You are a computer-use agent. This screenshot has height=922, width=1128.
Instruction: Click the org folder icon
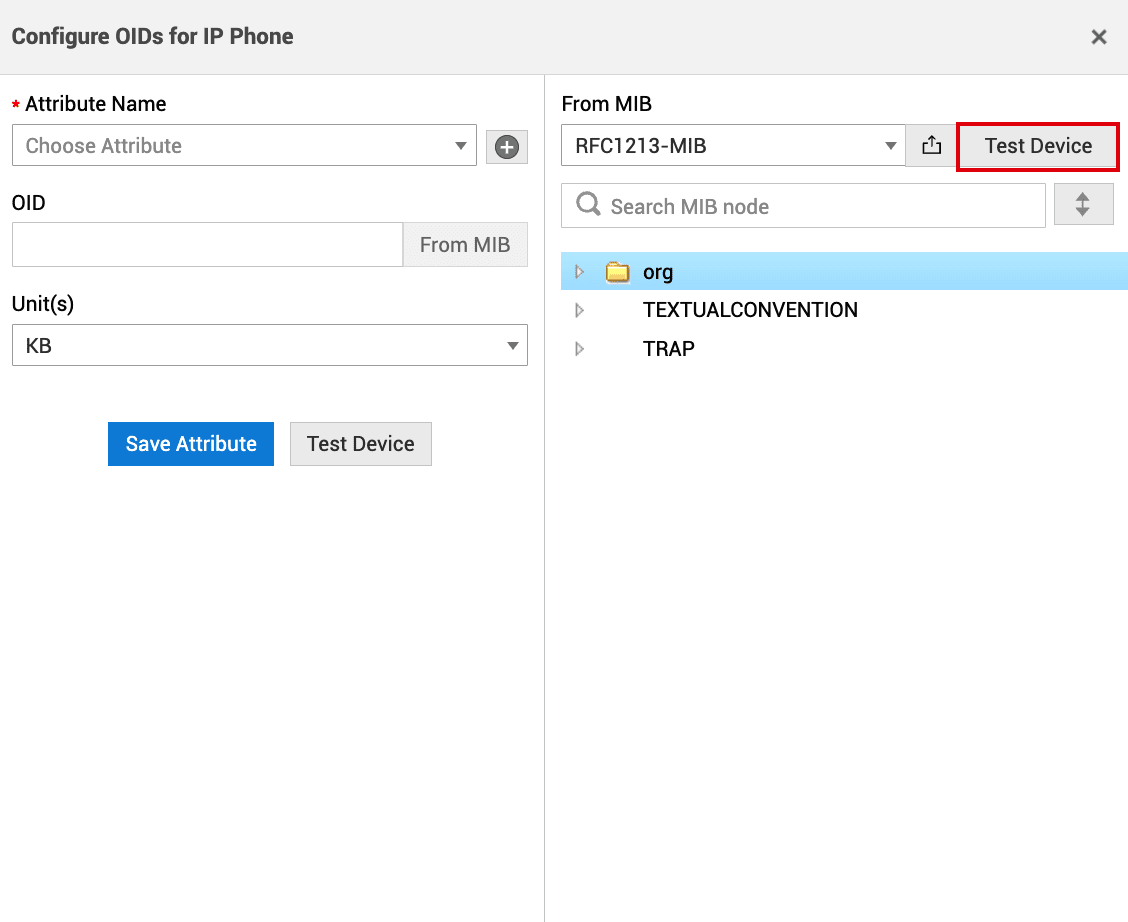[617, 272]
